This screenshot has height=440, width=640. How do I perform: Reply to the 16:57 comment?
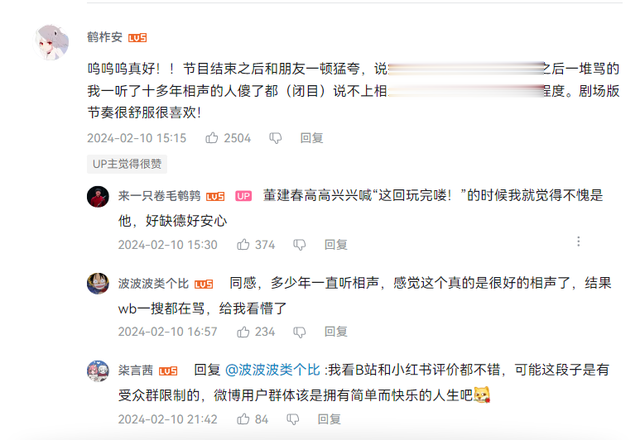[x=336, y=332]
